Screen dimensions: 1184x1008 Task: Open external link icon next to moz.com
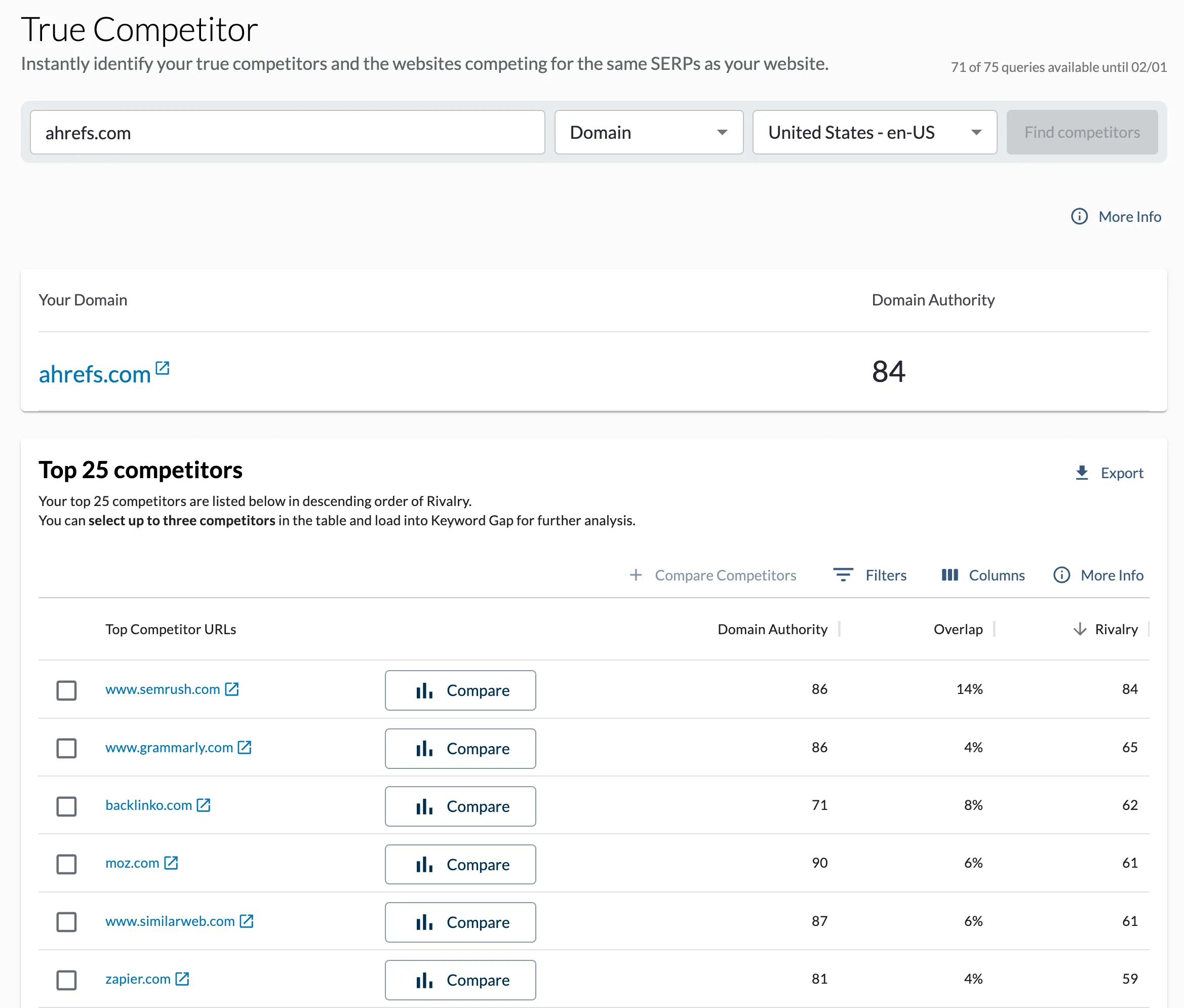[171, 863]
